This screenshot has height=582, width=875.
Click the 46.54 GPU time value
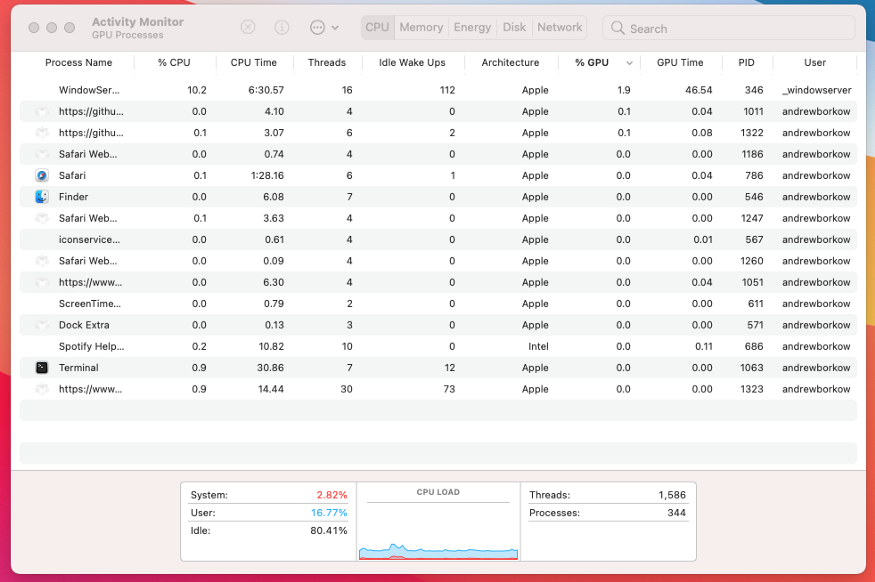tap(699, 90)
